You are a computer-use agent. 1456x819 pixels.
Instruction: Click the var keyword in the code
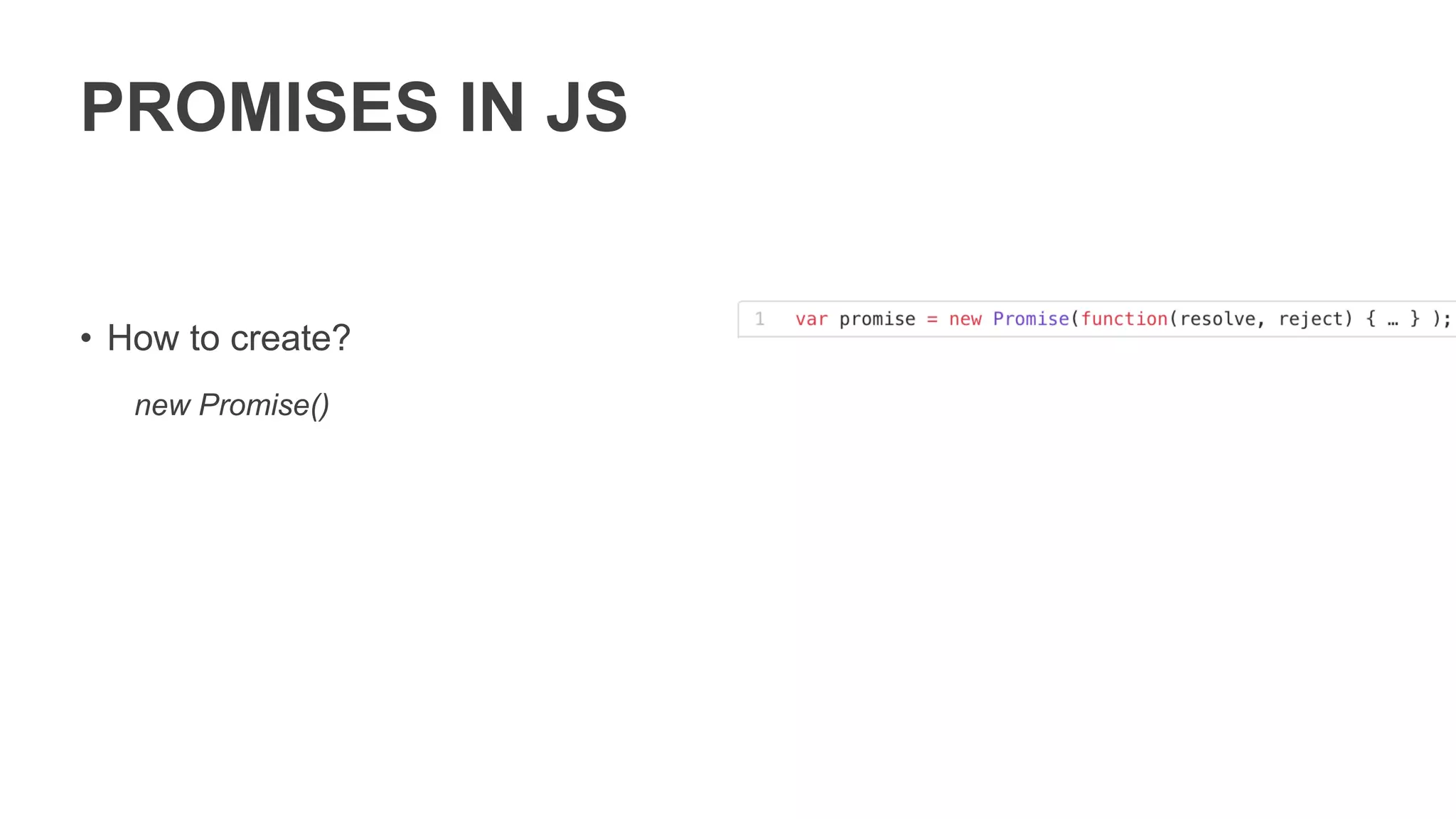(811, 319)
